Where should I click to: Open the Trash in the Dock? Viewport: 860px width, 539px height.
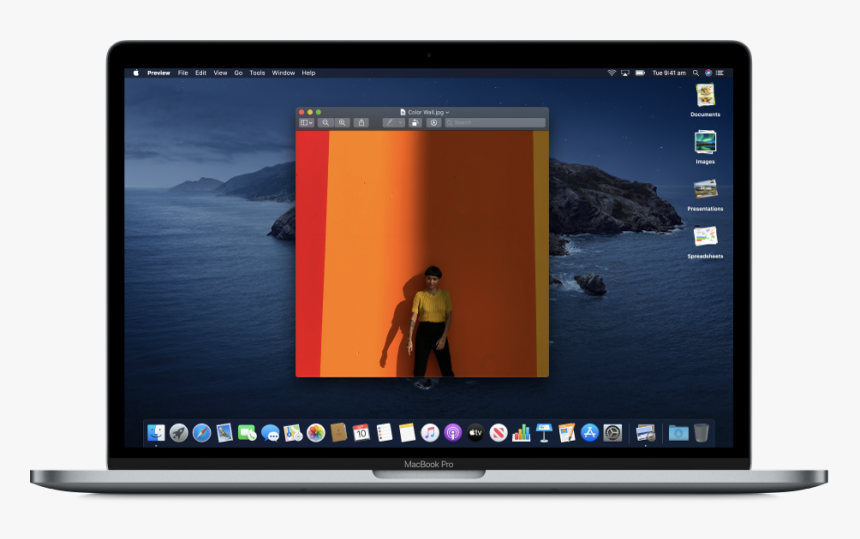(x=701, y=433)
